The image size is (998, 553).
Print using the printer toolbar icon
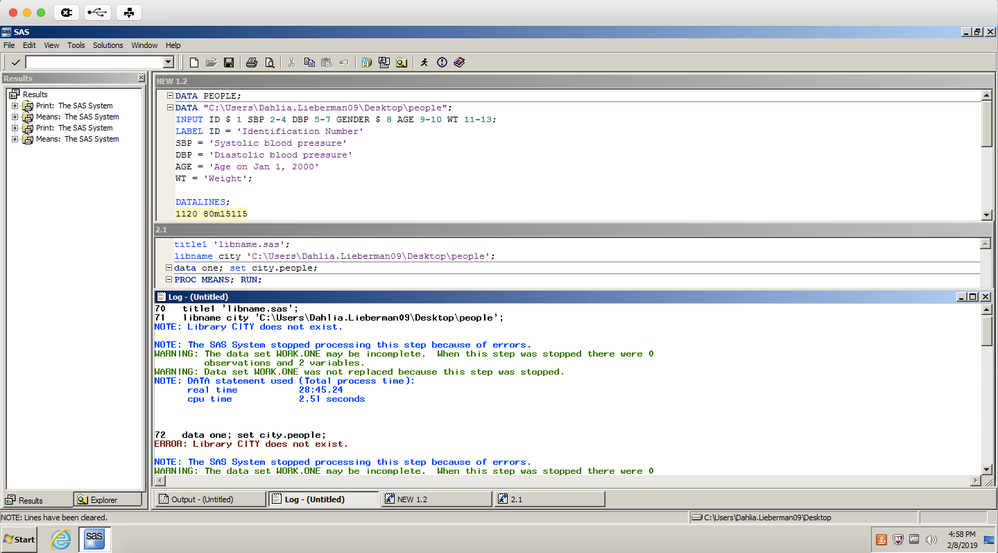pyautogui.click(x=251, y=62)
